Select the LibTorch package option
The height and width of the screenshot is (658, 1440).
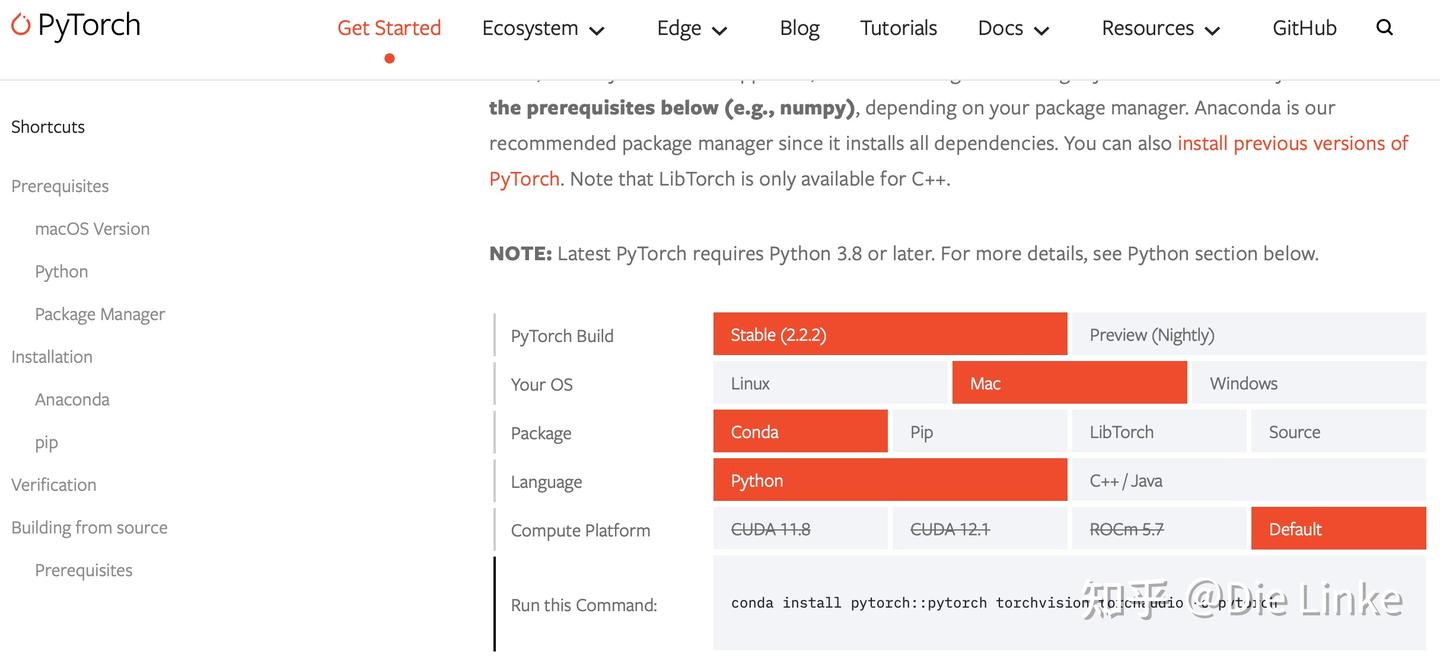(1159, 432)
